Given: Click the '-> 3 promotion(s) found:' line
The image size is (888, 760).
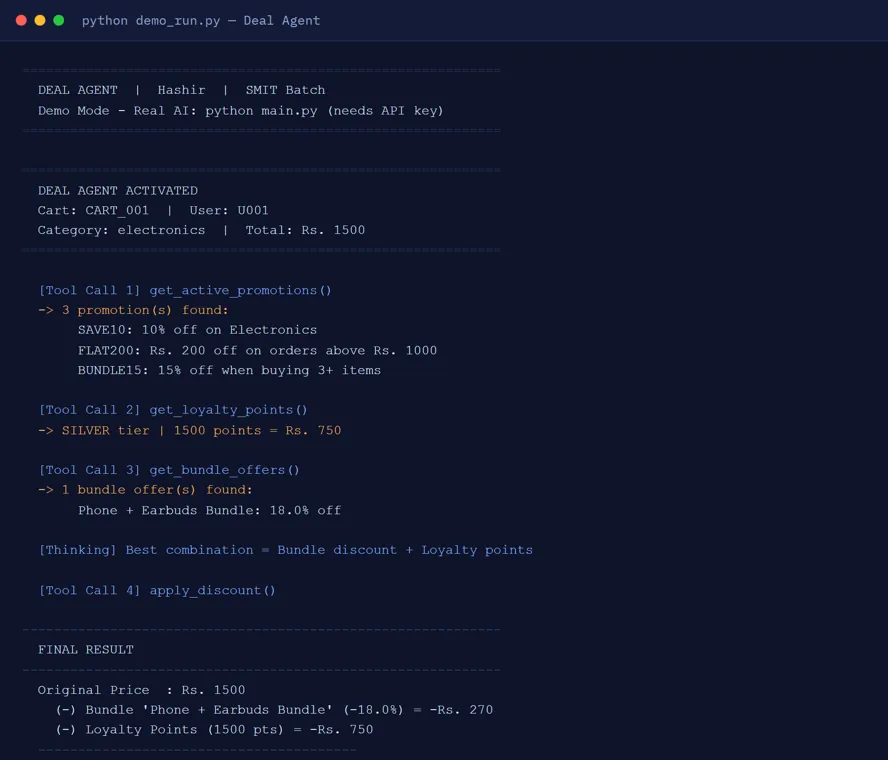Looking at the screenshot, I should point(133,310).
